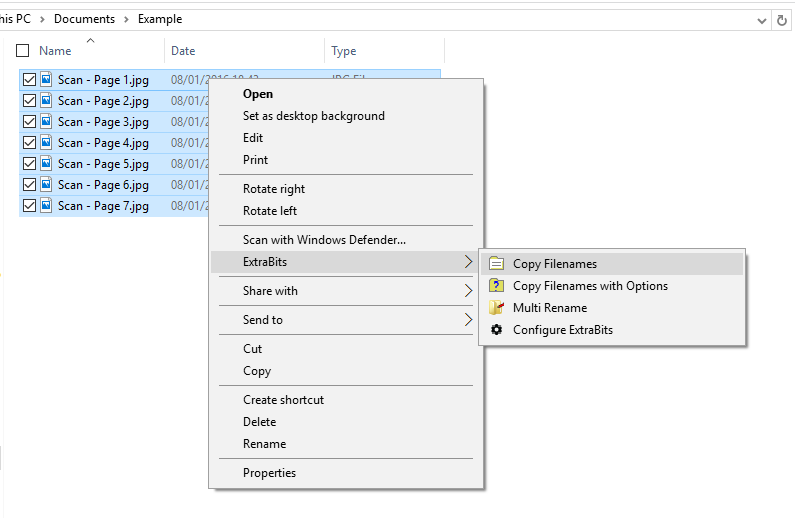
Task: Click the file icon for Scan - Page 5.jpg
Action: tap(46, 164)
